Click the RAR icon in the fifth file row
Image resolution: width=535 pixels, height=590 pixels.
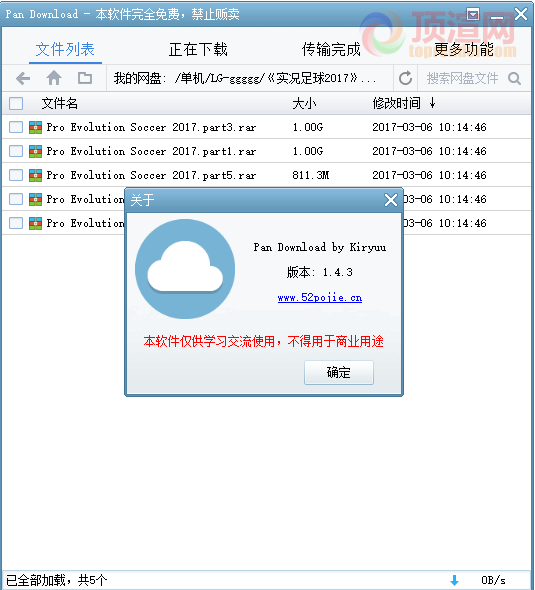click(35, 223)
